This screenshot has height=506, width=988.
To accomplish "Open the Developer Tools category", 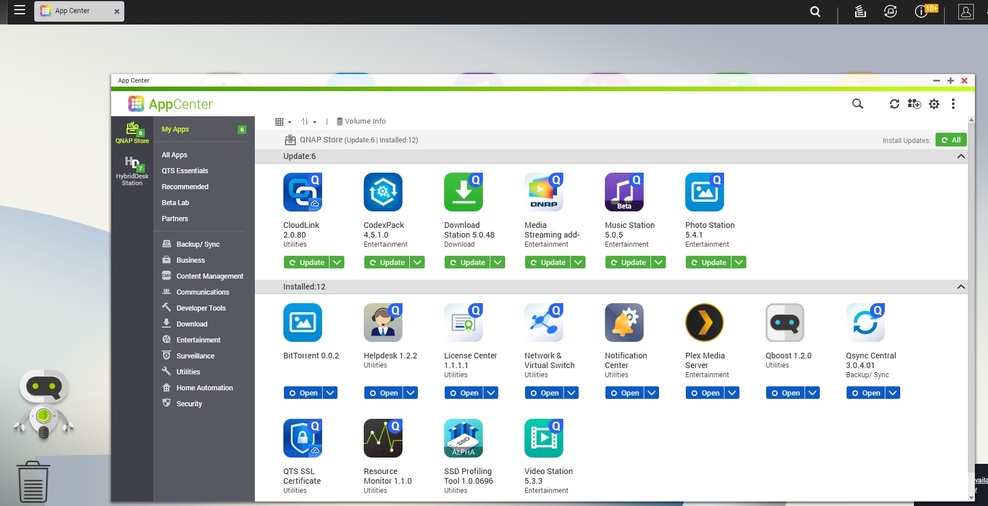I will (200, 308).
